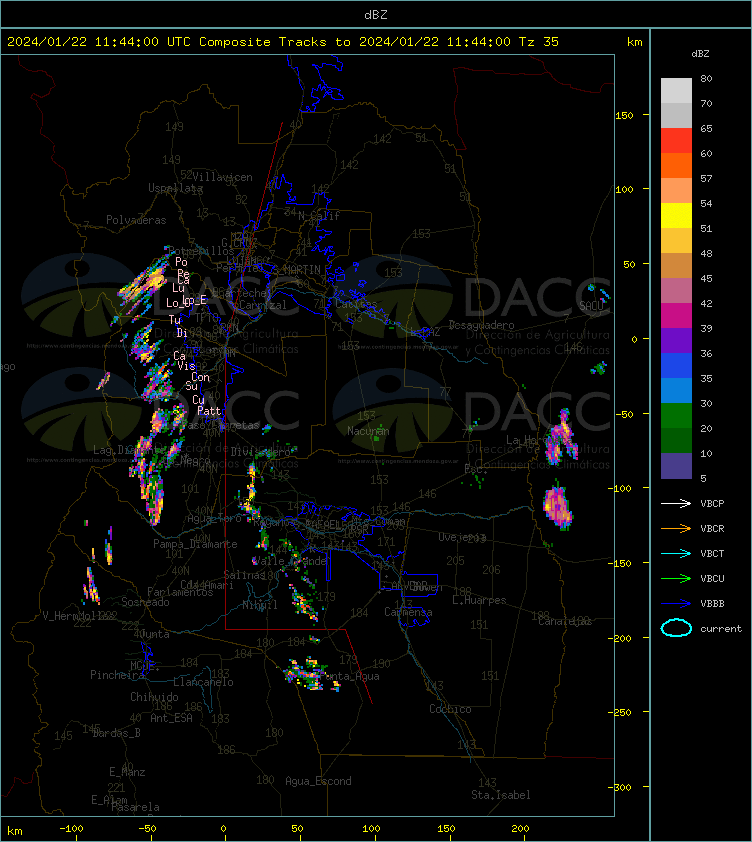Click the Agua_Escond place label
752x842 pixels.
click(318, 781)
